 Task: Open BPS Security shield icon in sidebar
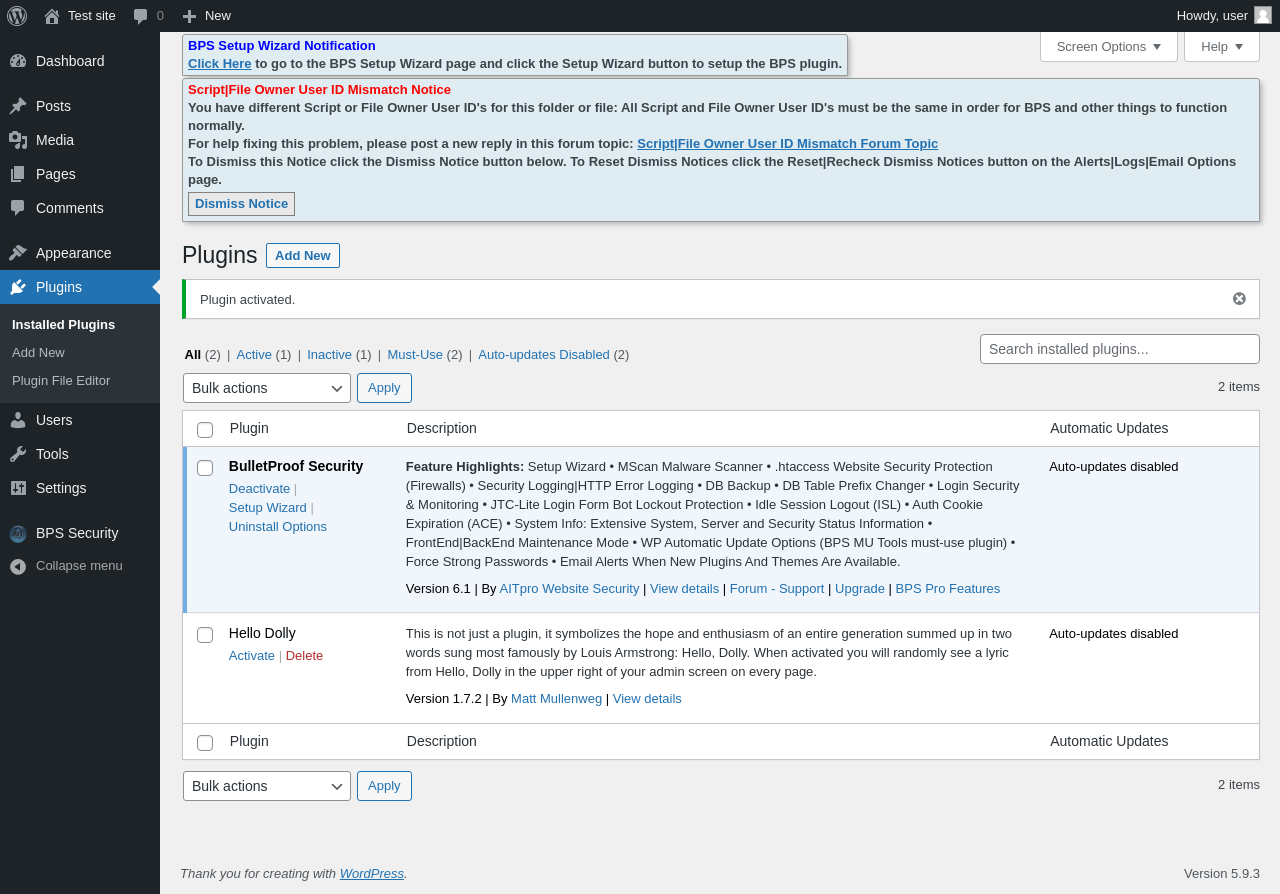(18, 533)
